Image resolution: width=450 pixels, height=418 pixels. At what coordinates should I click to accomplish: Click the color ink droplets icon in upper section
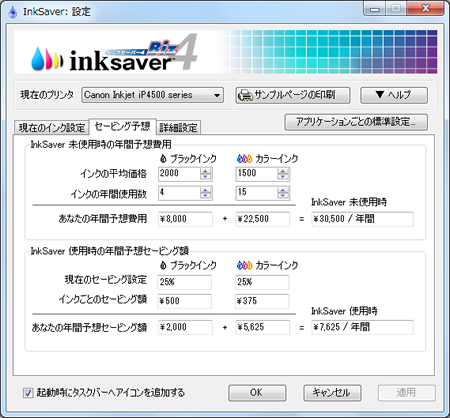(x=244, y=159)
